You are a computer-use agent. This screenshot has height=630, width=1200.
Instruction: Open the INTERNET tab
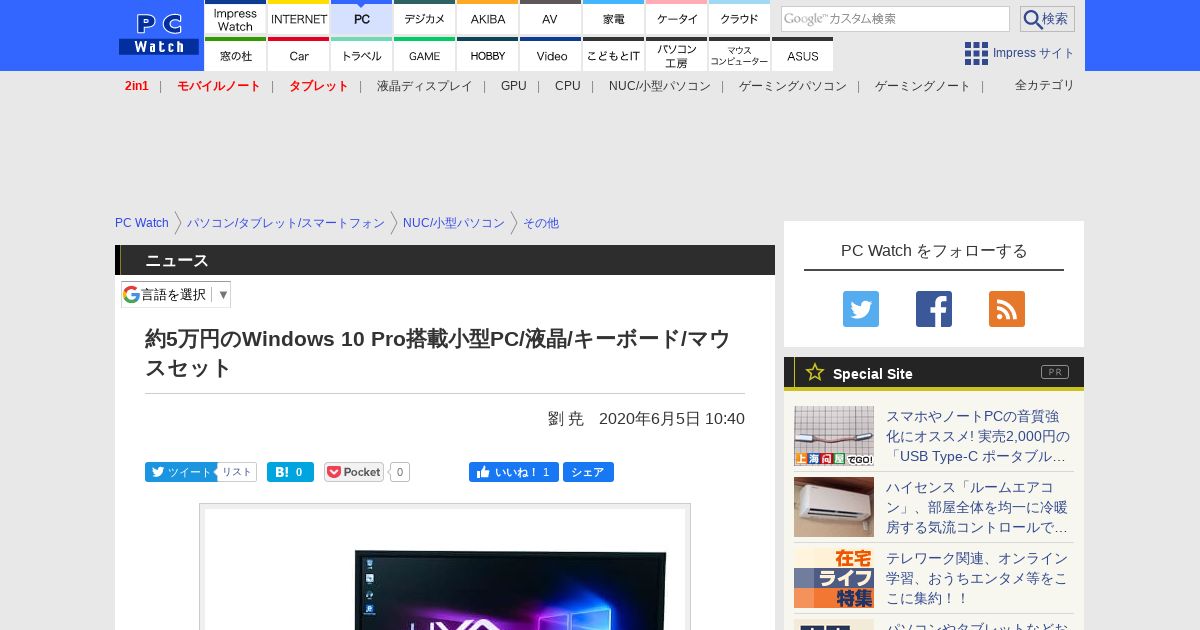pos(299,17)
